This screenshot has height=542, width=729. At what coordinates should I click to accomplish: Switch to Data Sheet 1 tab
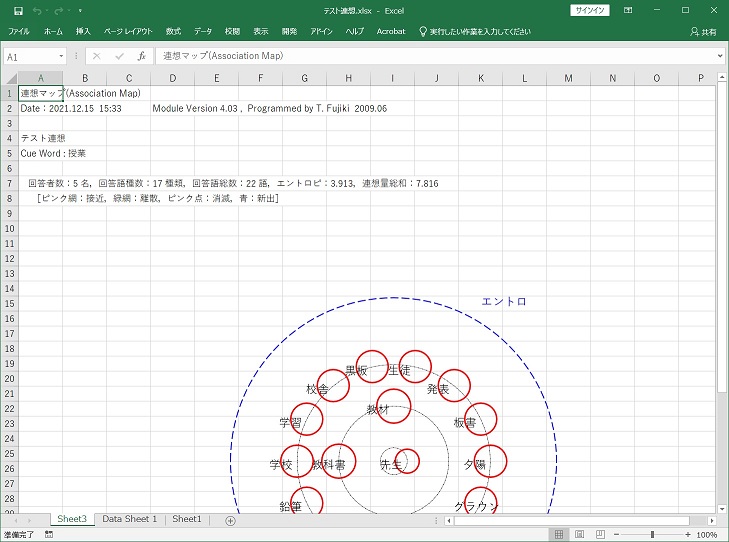pos(129,520)
